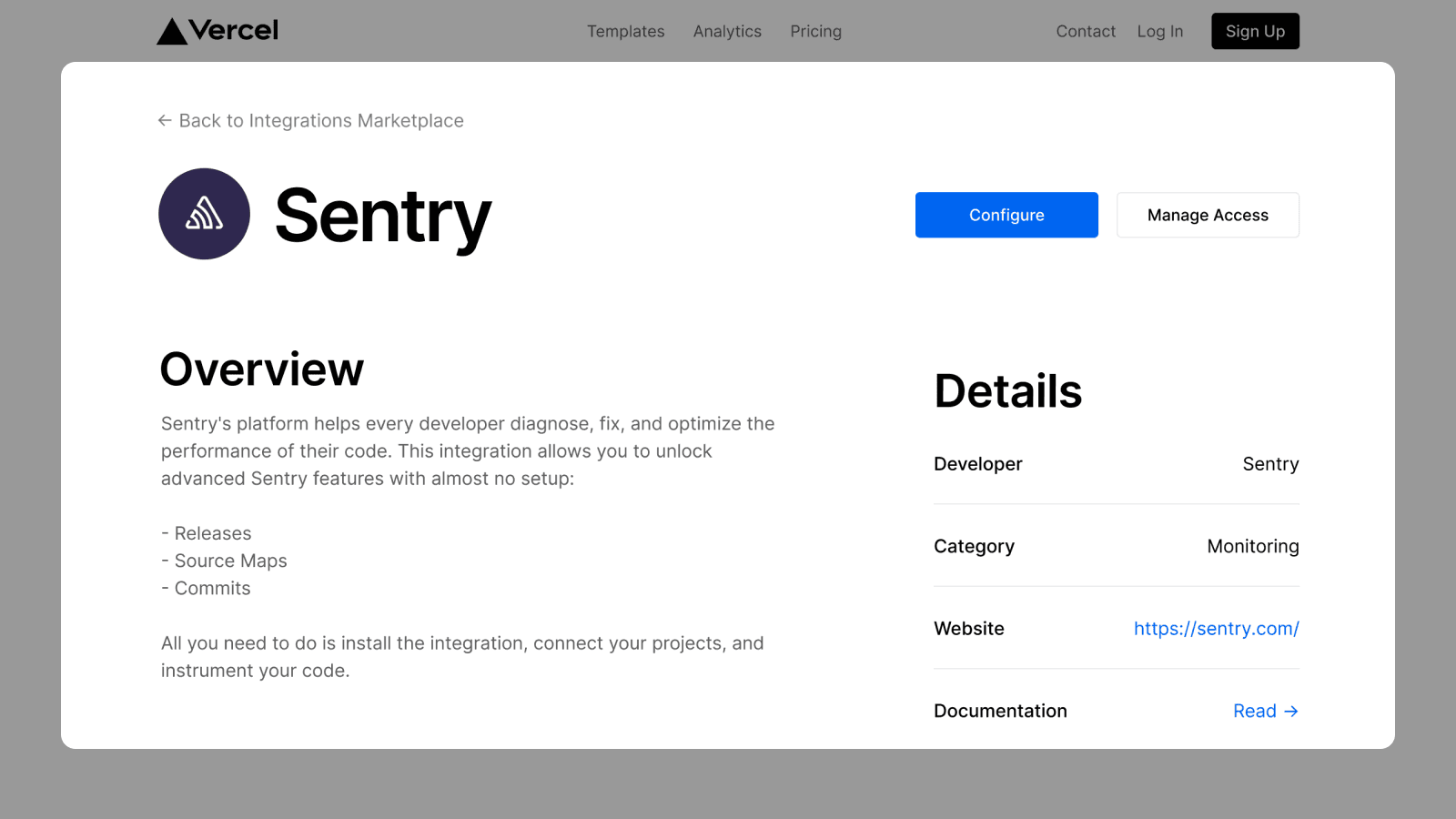Click the Overview section heading
The width and height of the screenshot is (1456, 819).
(261, 369)
